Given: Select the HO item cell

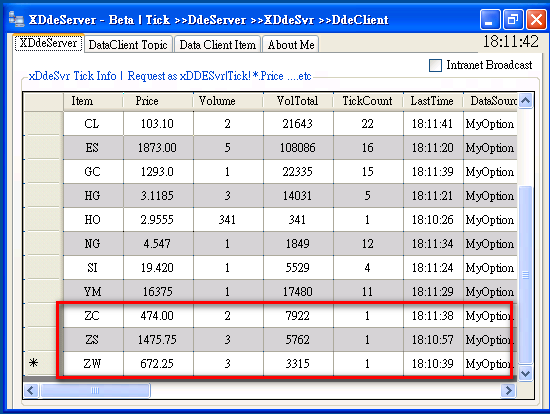Looking at the screenshot, I should [93, 220].
